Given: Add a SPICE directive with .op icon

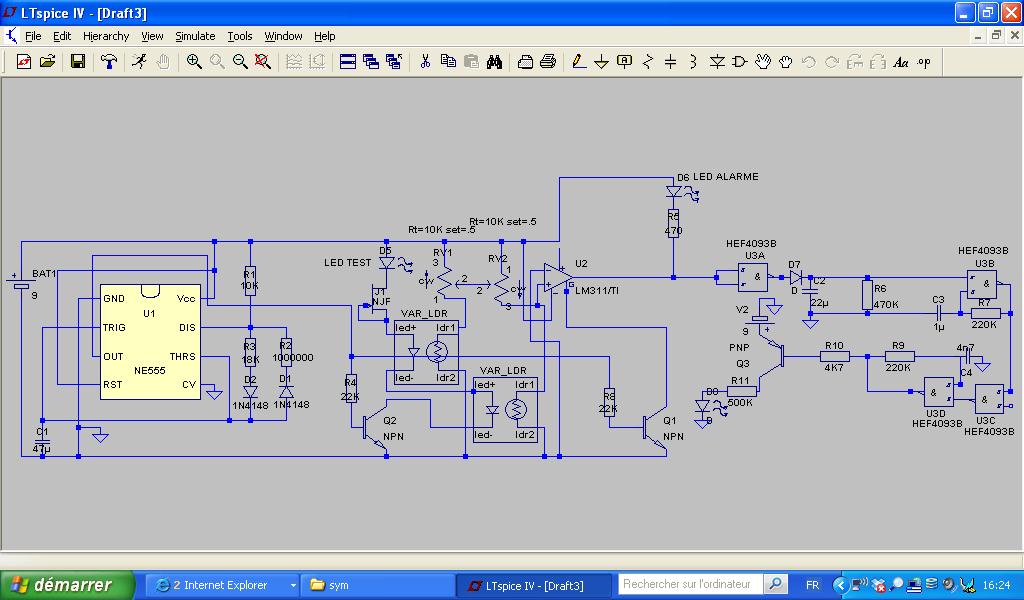Looking at the screenshot, I should pos(924,62).
